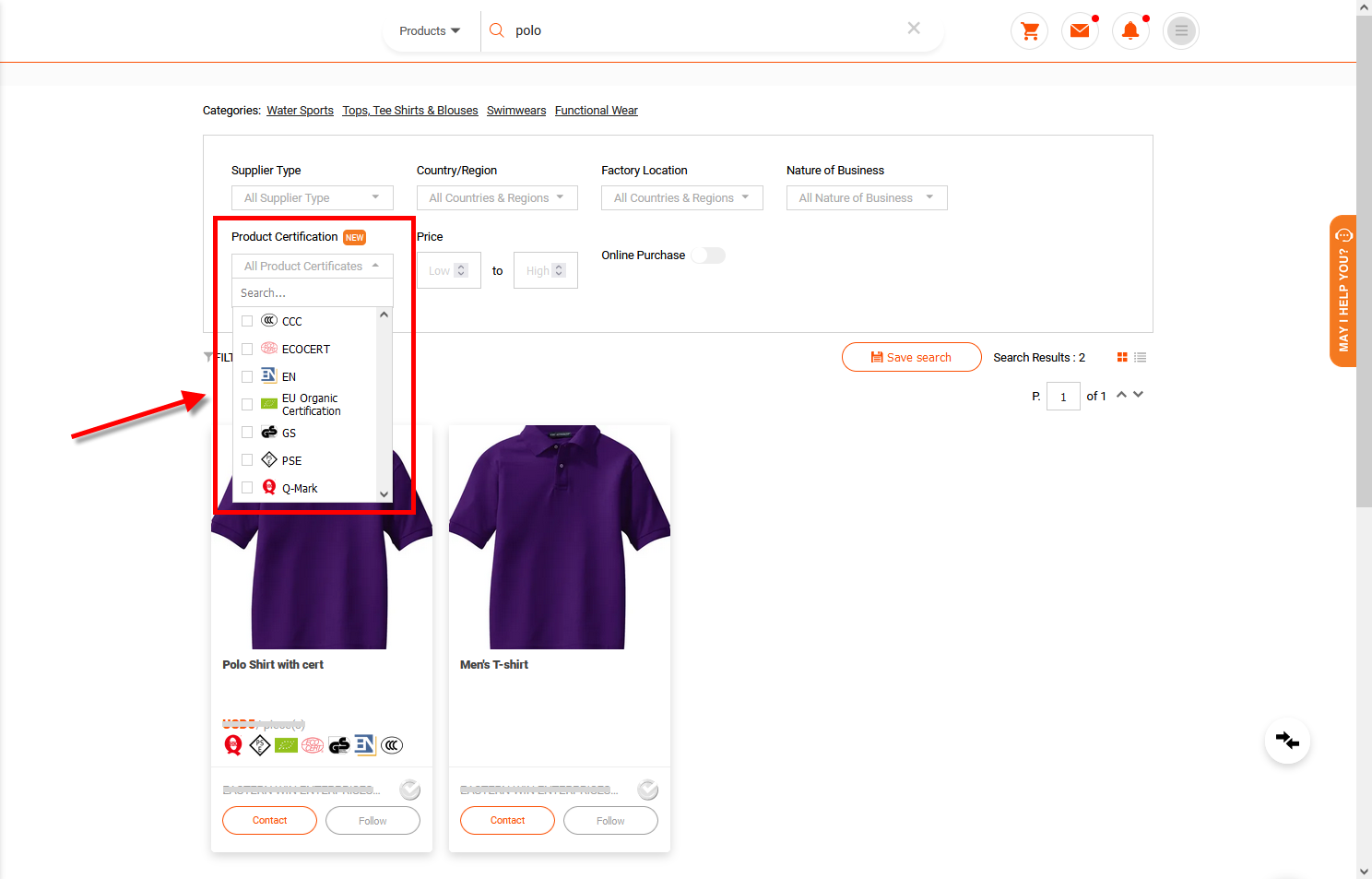Open the shopping cart icon
Viewport: 1372px width, 879px height.
pyautogui.click(x=1030, y=31)
